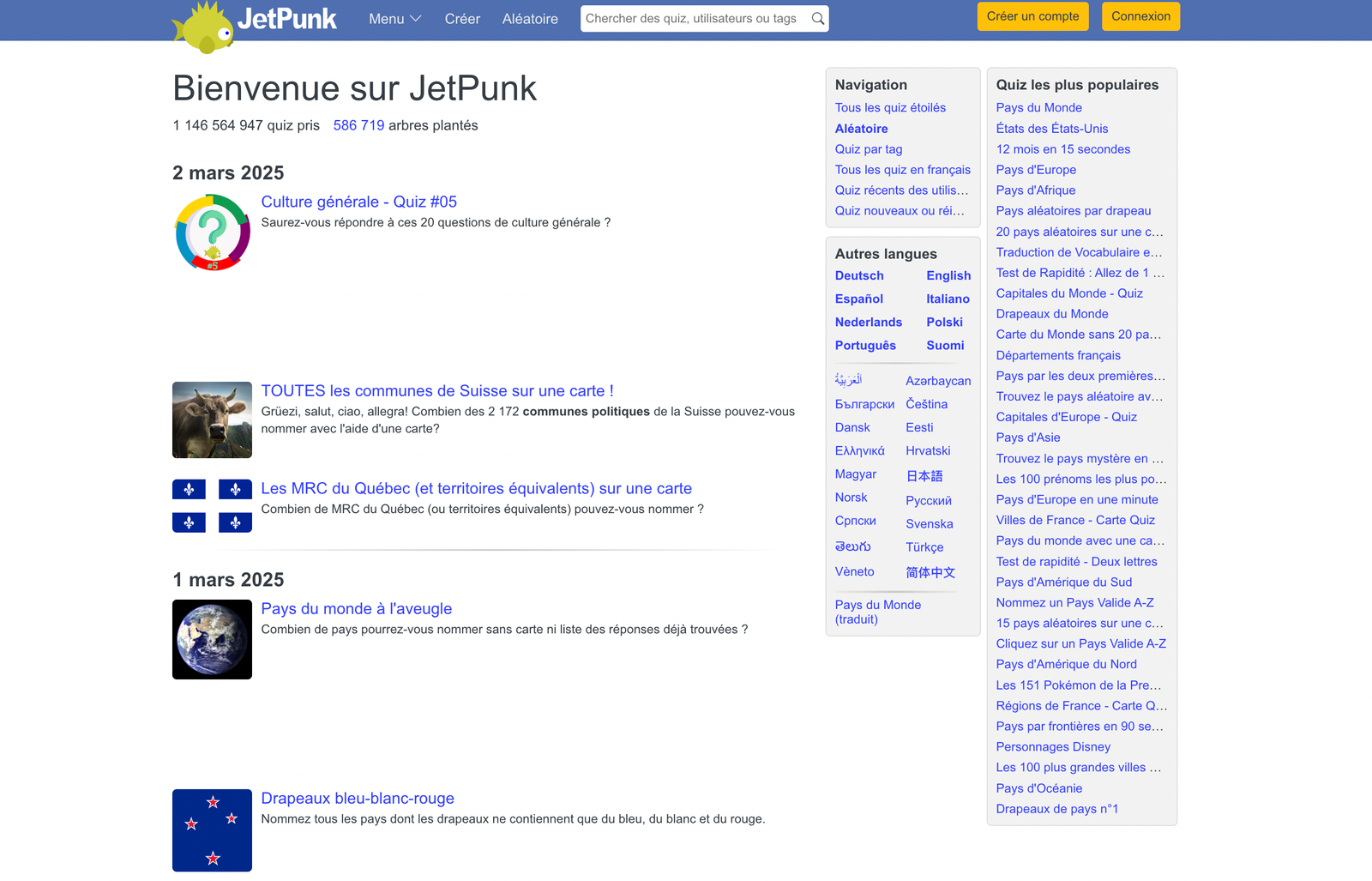
Task: Switch language to Русский
Action: point(929,500)
